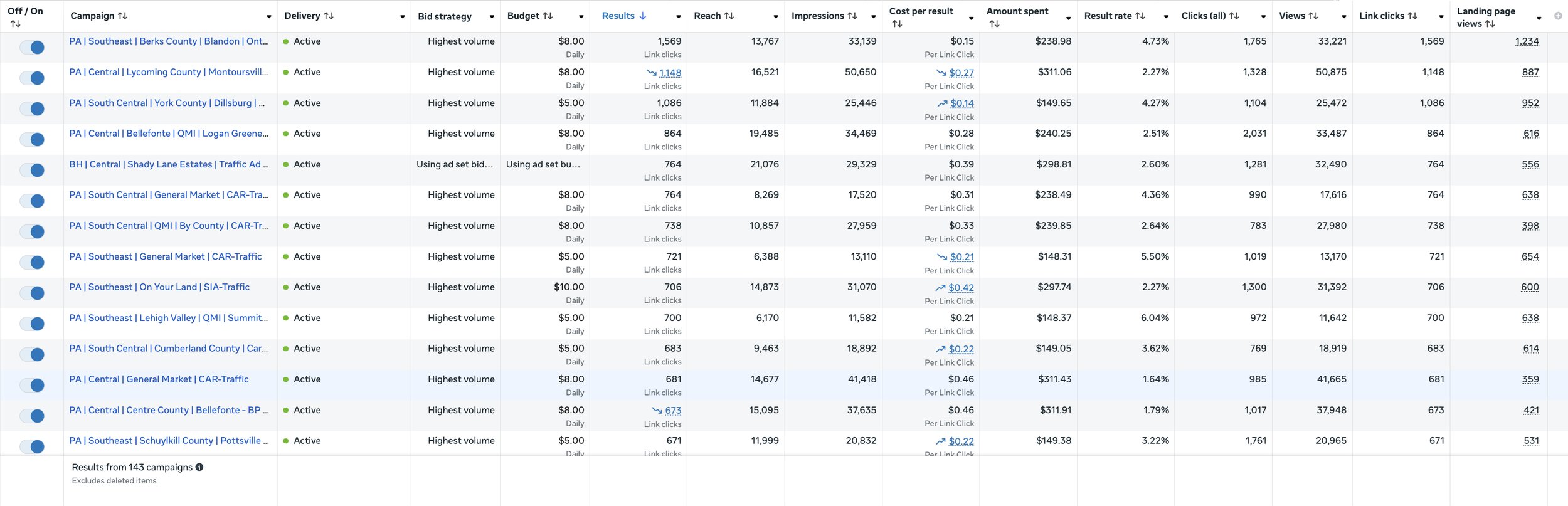Open PA Central Centre County Bellefonte campaign
Viewport: 1568px width, 506px height.
(x=169, y=410)
